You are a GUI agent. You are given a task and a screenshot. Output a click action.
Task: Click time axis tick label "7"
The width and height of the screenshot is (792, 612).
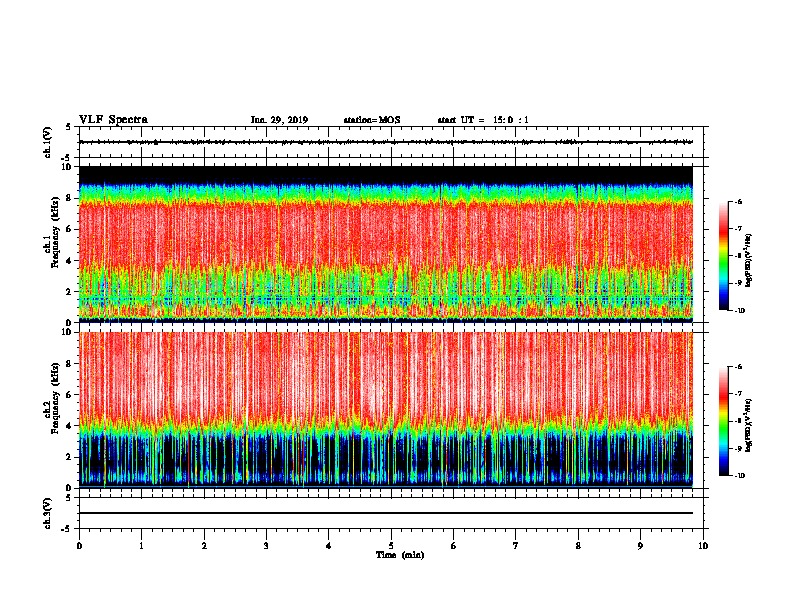click(516, 546)
